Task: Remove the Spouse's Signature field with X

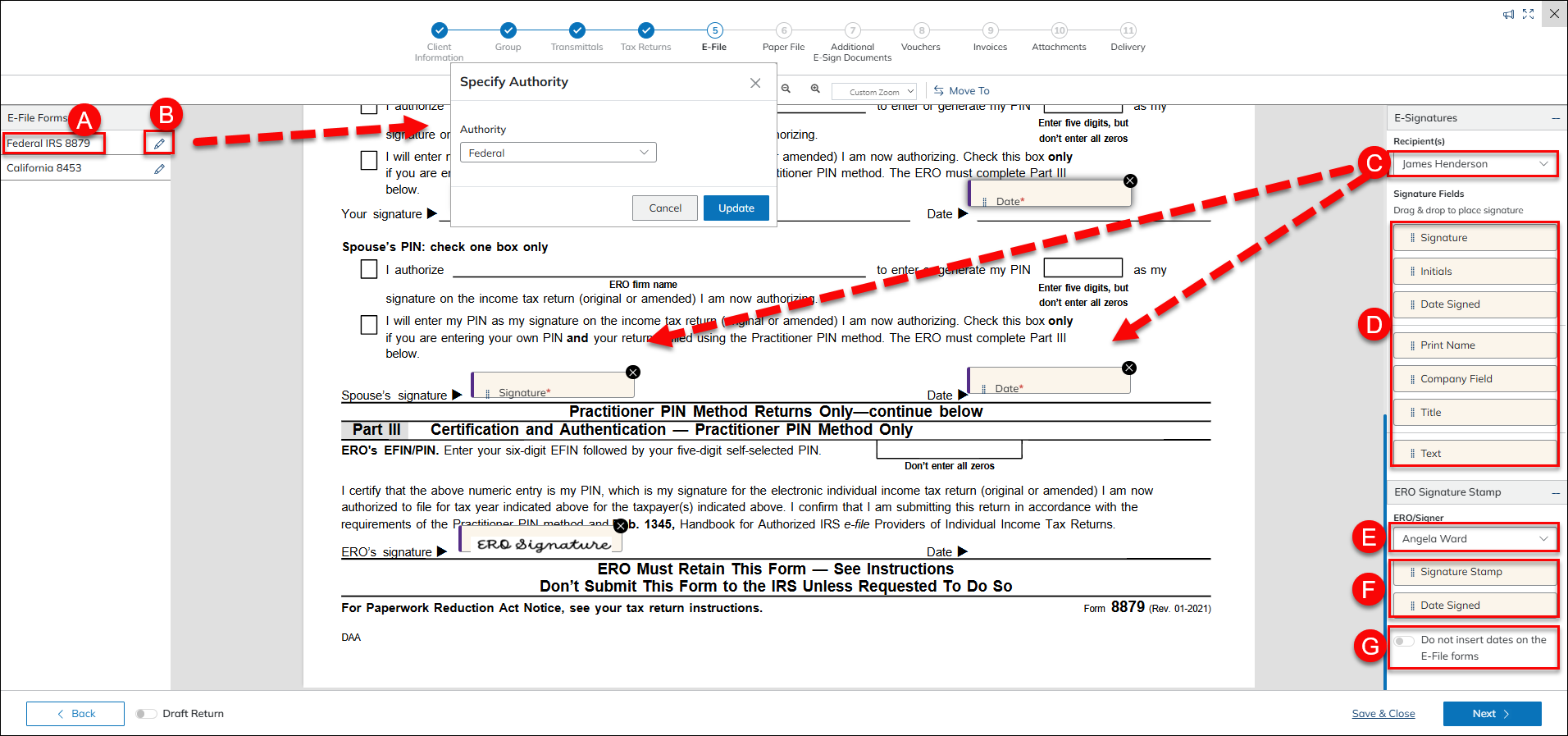Action: click(x=633, y=373)
